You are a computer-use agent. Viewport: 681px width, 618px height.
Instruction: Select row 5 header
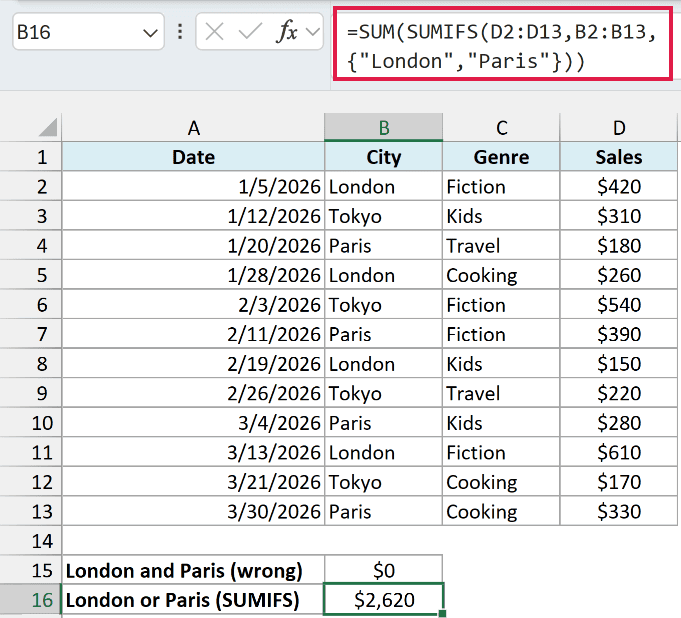point(31,275)
